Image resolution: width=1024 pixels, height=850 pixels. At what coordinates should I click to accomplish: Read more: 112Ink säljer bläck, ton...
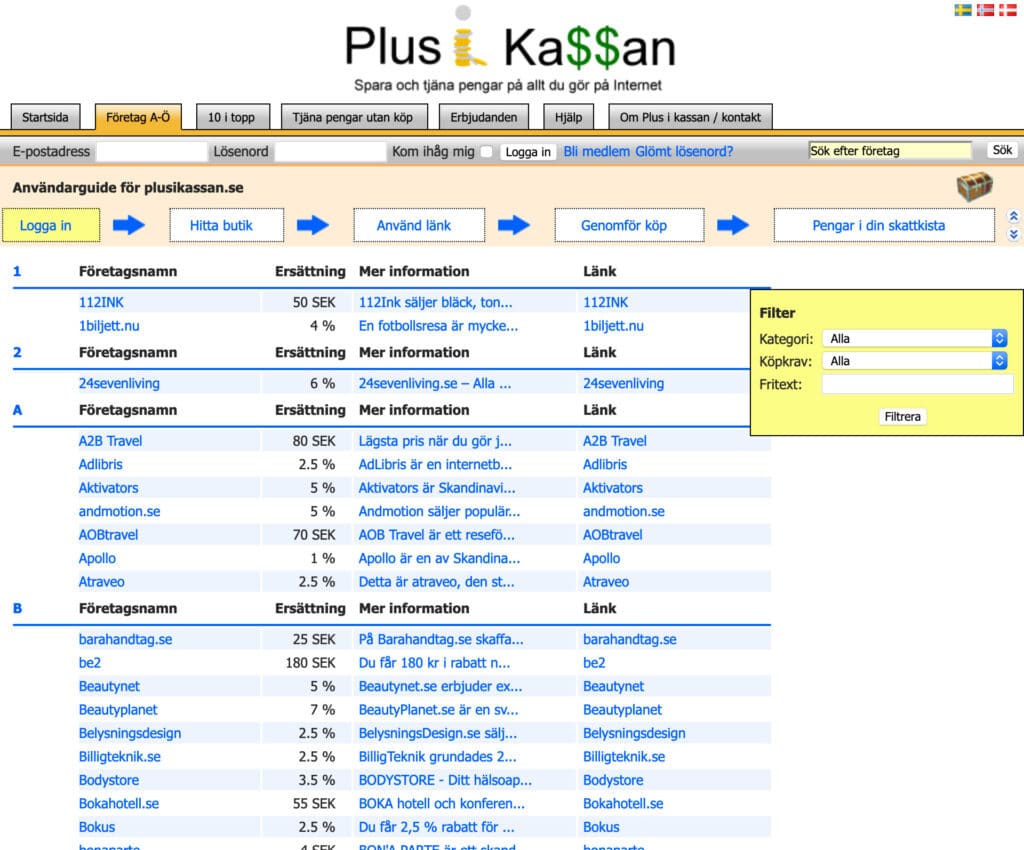[436, 302]
